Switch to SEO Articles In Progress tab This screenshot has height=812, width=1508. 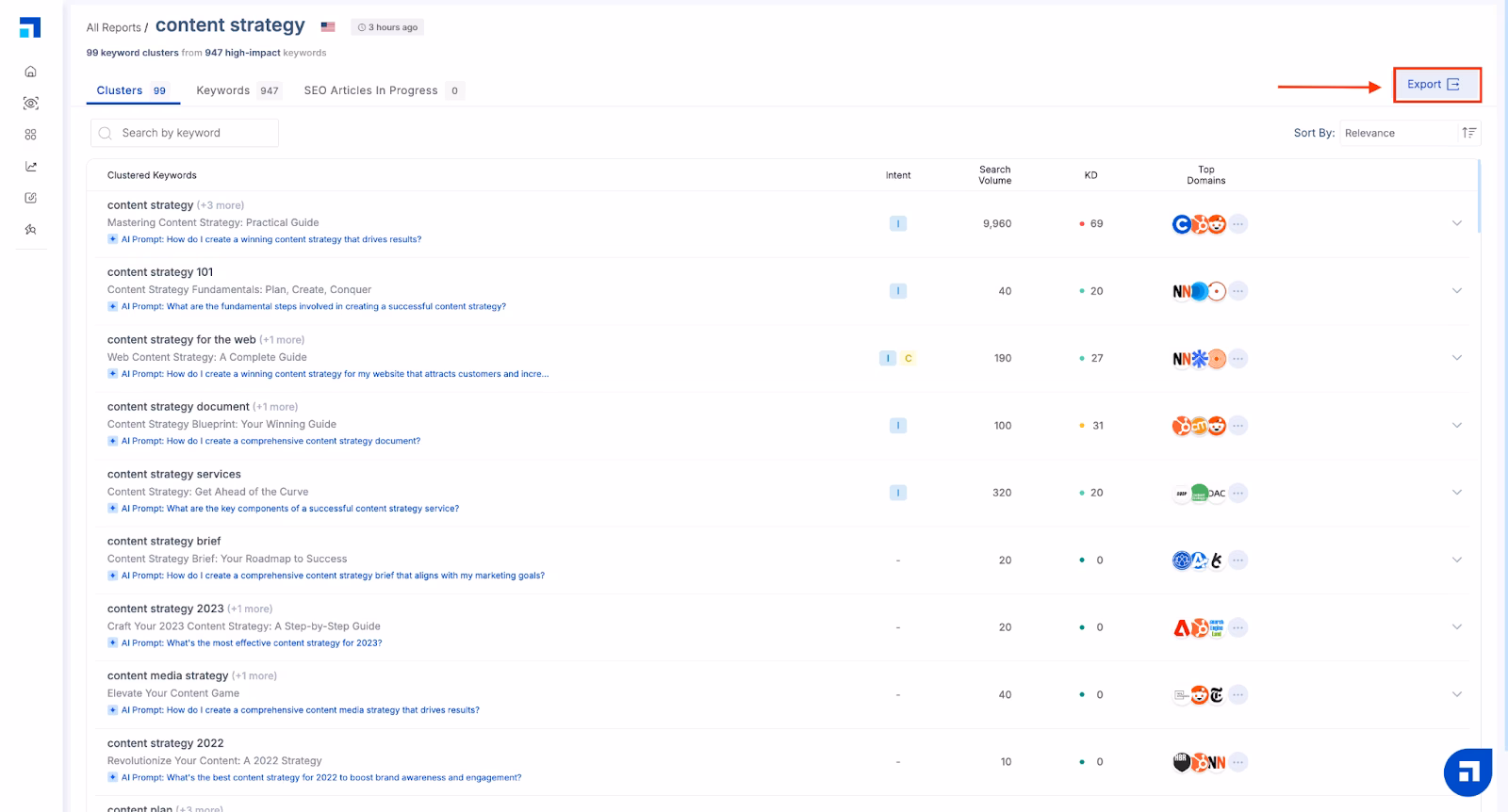click(382, 90)
